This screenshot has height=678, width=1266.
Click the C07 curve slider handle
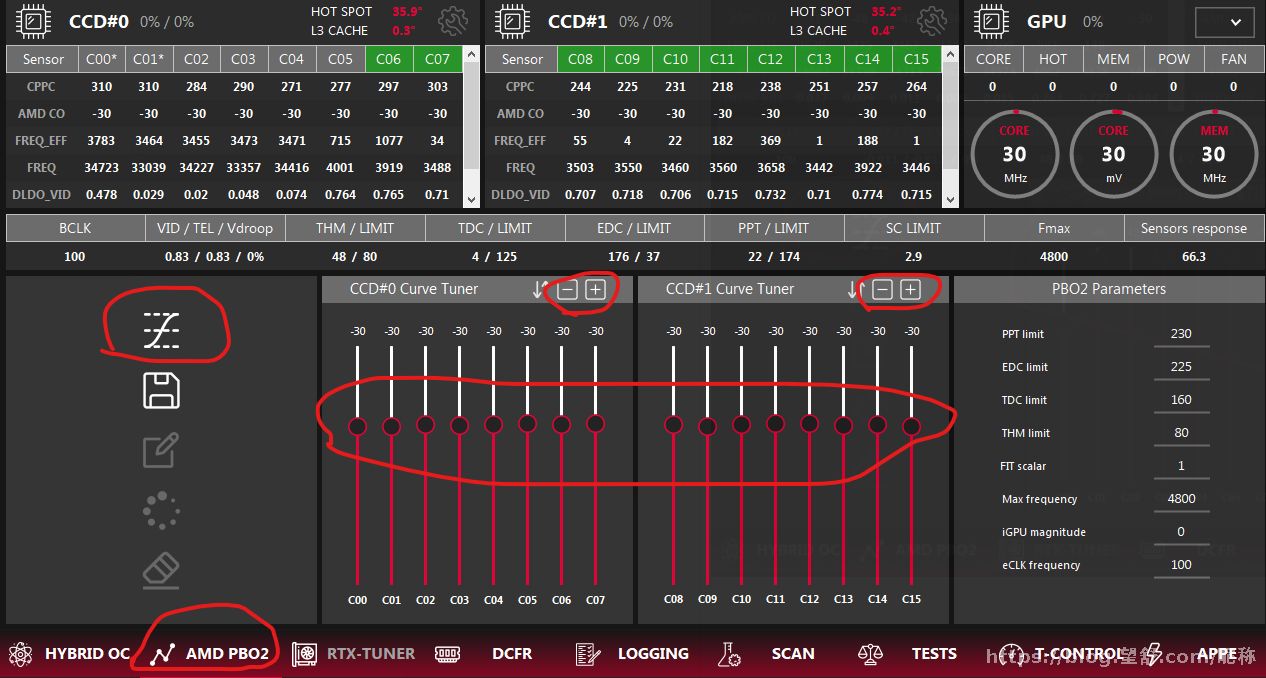click(595, 424)
